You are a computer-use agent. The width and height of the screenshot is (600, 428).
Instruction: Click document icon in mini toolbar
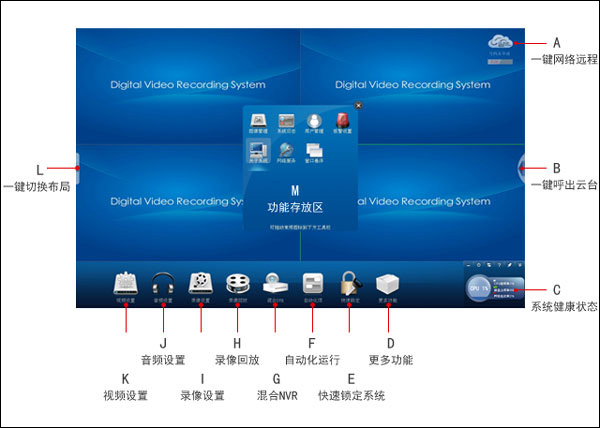[489, 265]
